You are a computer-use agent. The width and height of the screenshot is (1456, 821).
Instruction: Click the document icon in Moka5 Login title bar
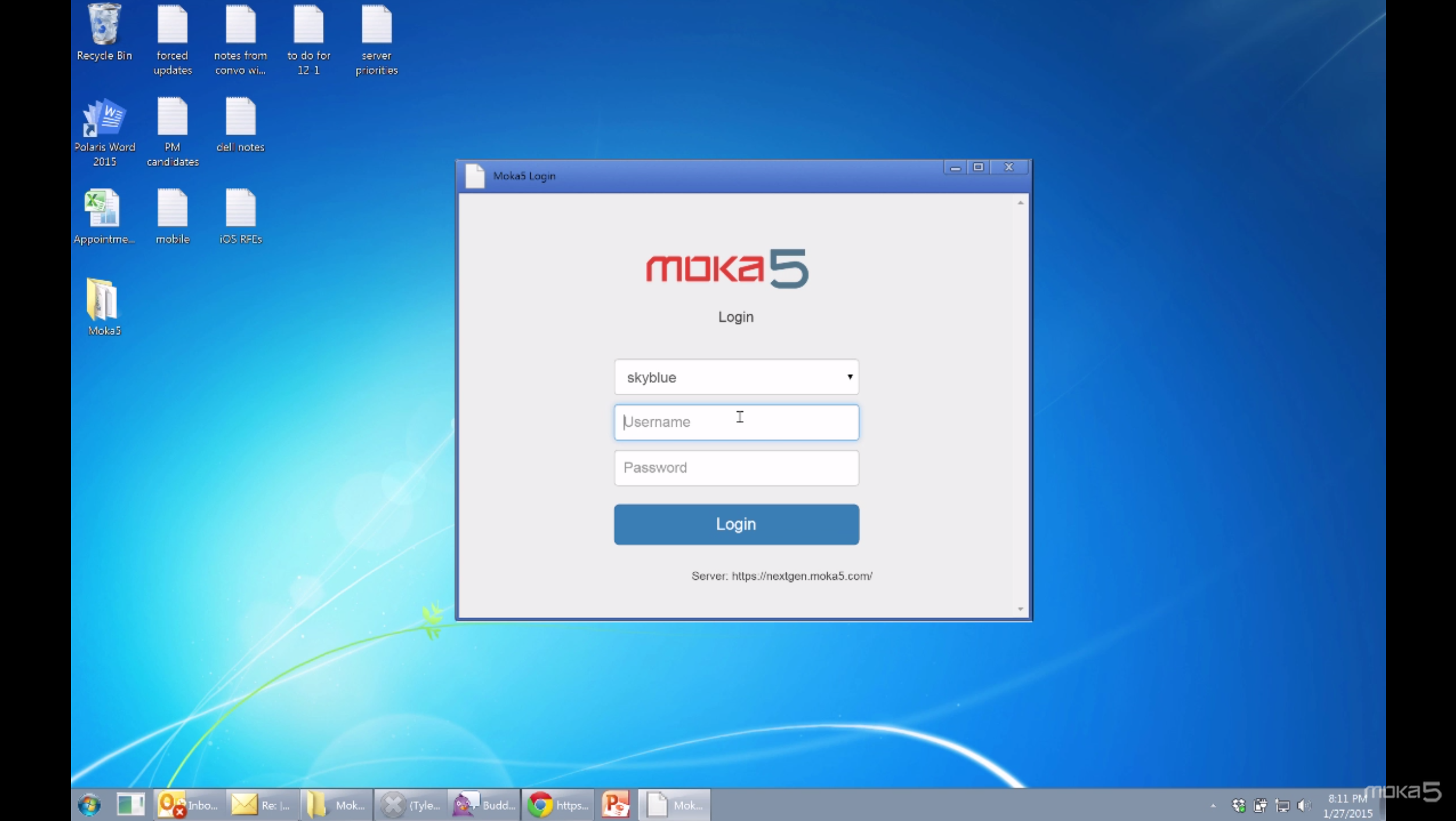475,176
